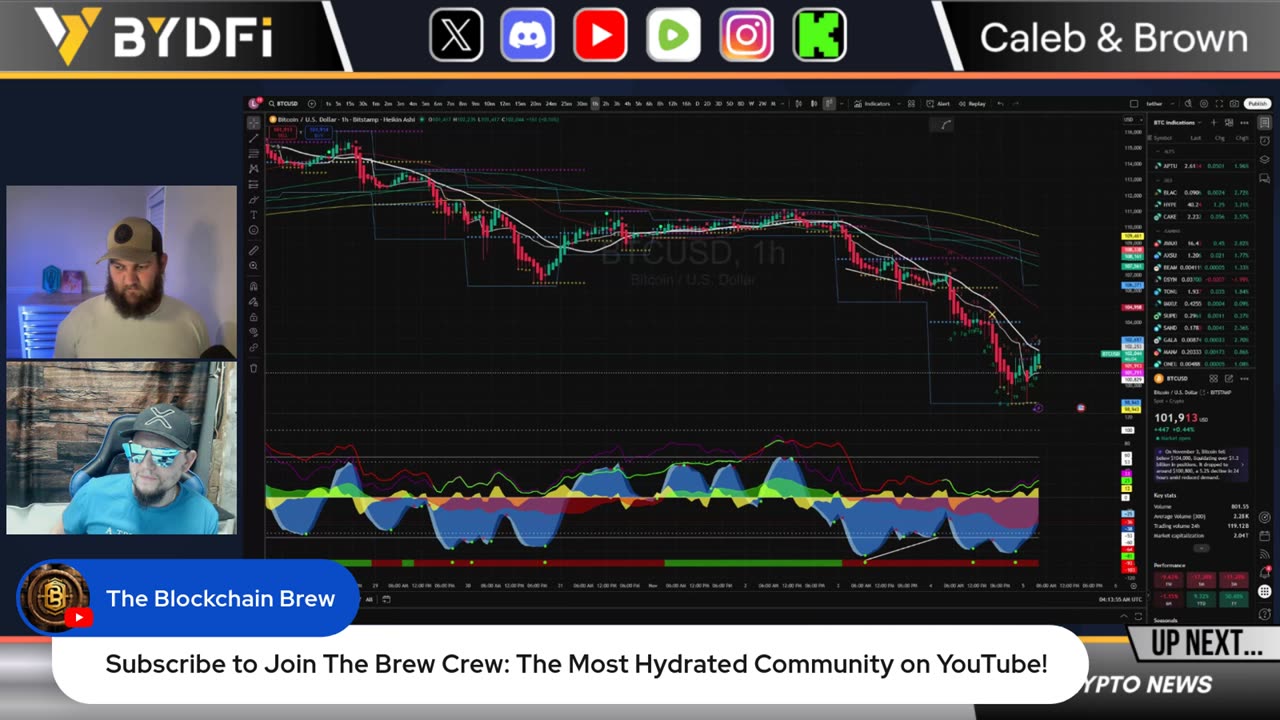1280x720 pixels.
Task: Select HYPE row in watchlist
Action: pos(1201,204)
